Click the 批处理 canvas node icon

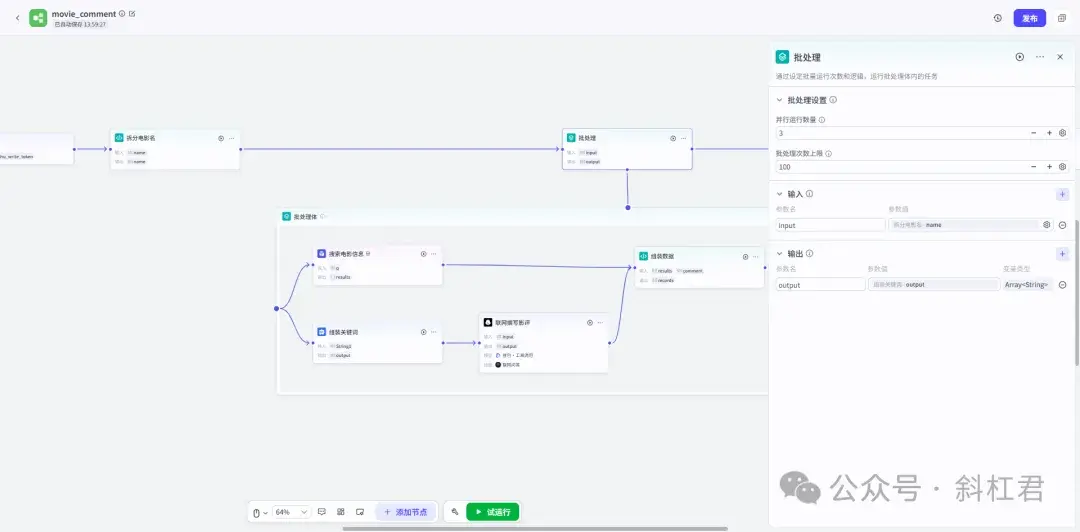[x=571, y=138]
